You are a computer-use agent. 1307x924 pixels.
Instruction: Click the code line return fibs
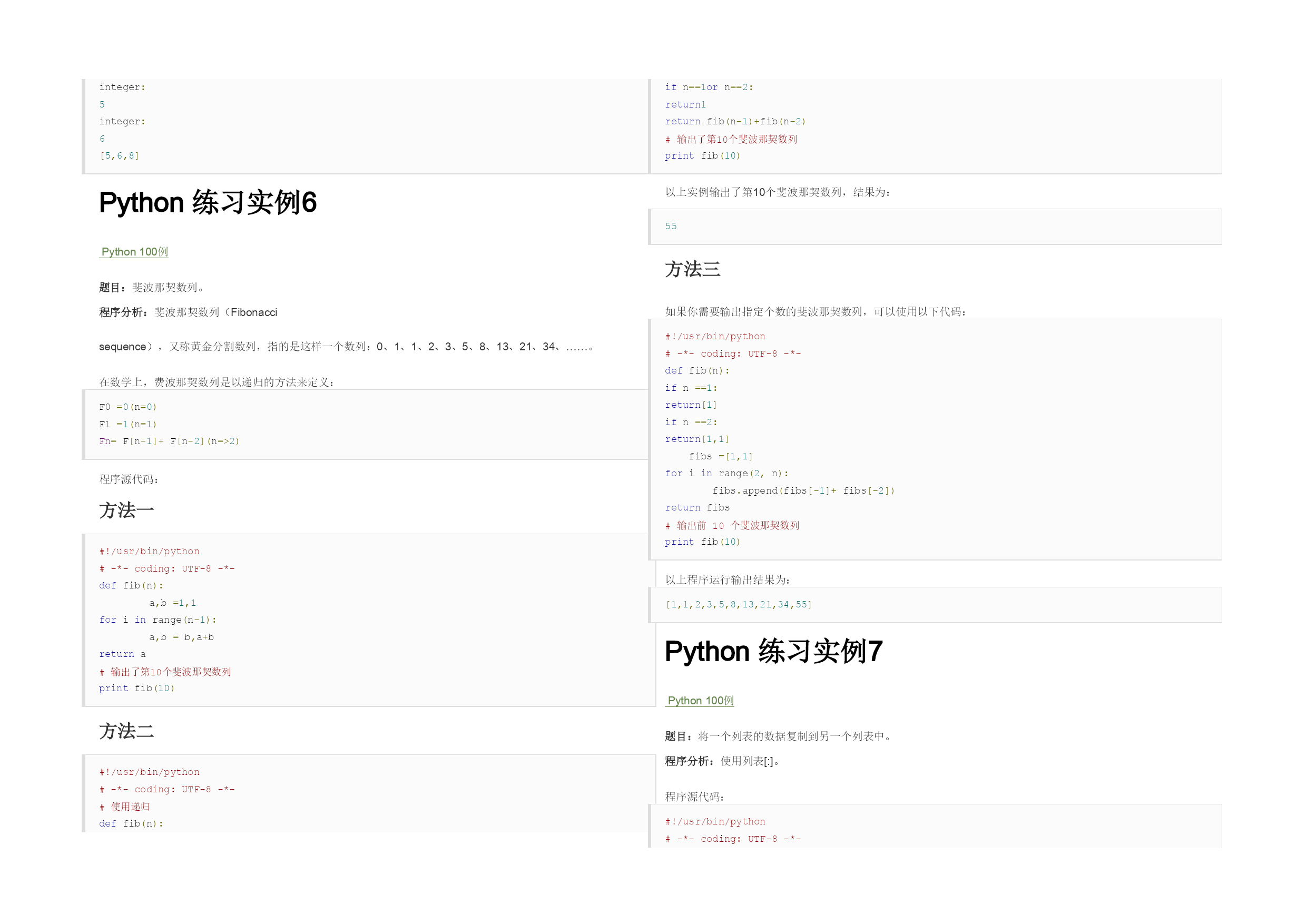(697, 507)
